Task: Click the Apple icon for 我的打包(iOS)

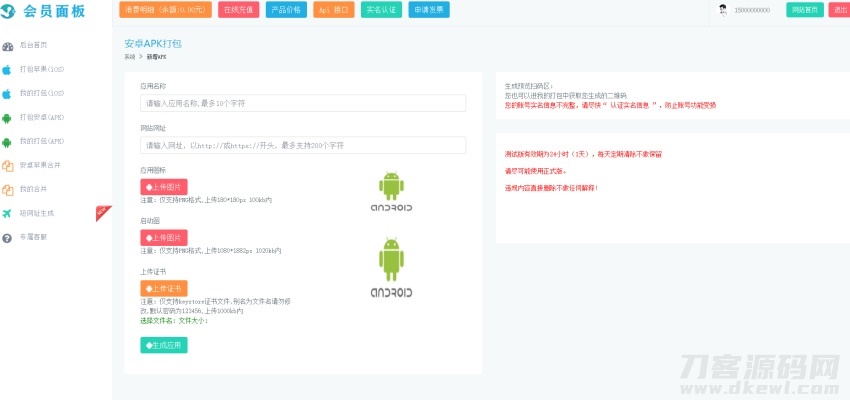Action: (x=8, y=93)
